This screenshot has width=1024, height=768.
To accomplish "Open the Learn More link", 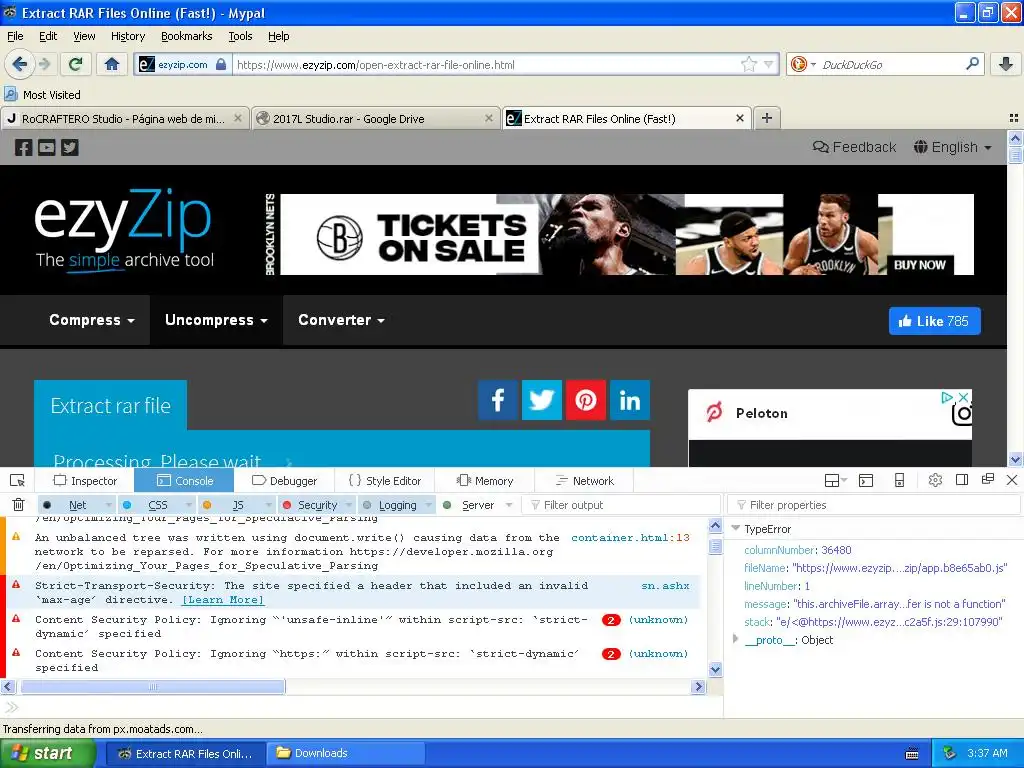I will pos(223,600).
